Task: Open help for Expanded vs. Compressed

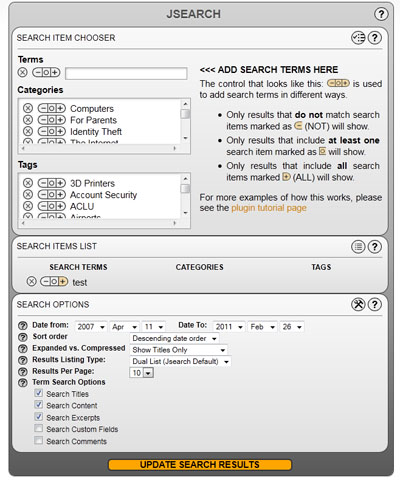Action: click(x=23, y=349)
